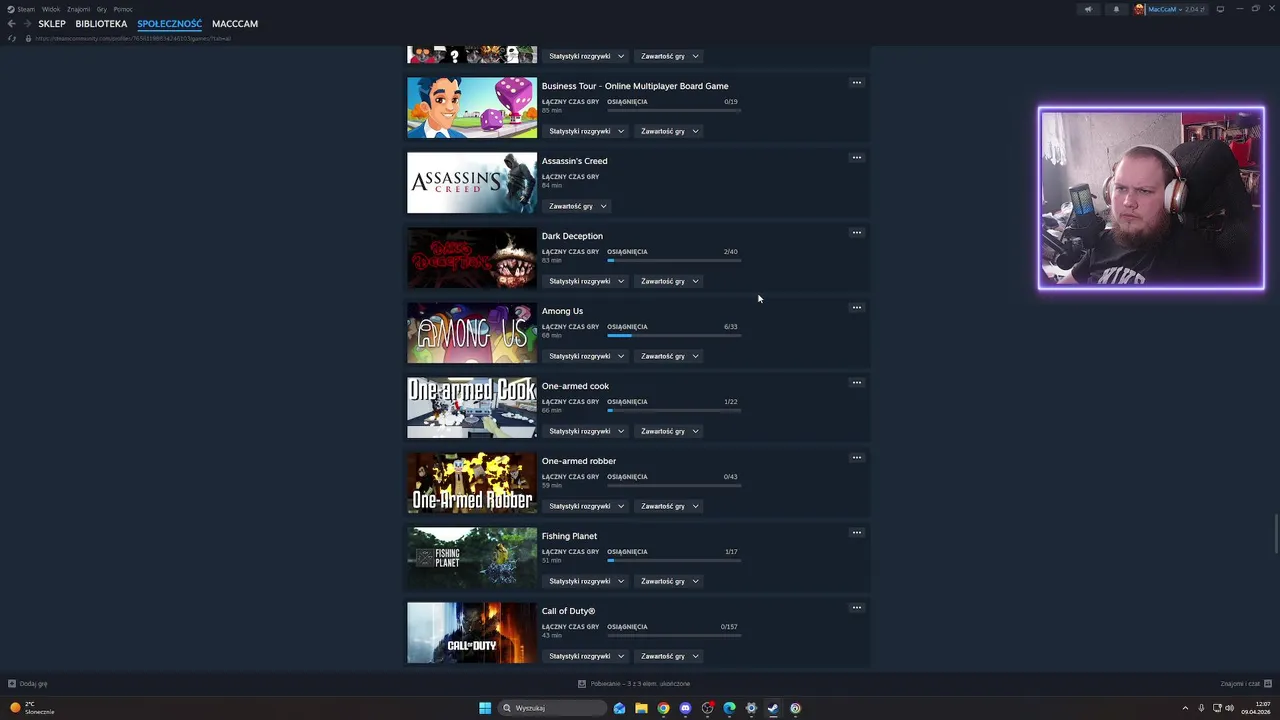Click the padlock icon beside the URL
Image resolution: width=1280 pixels, height=720 pixels.
[29, 38]
